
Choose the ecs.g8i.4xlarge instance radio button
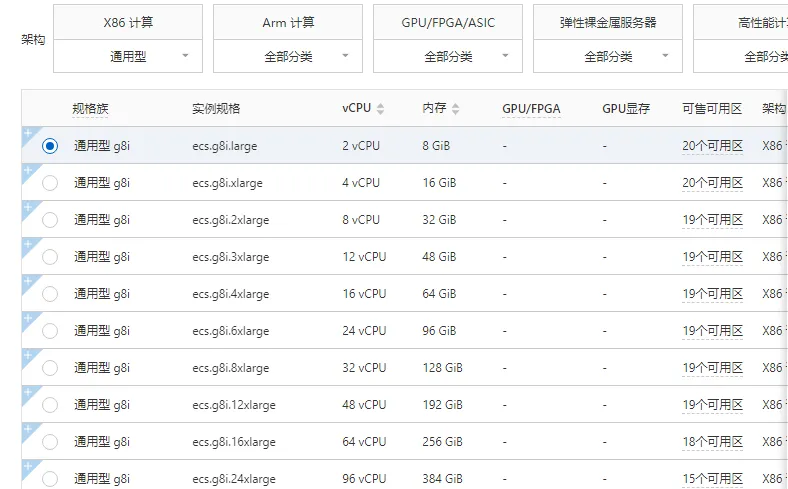click(x=50, y=294)
